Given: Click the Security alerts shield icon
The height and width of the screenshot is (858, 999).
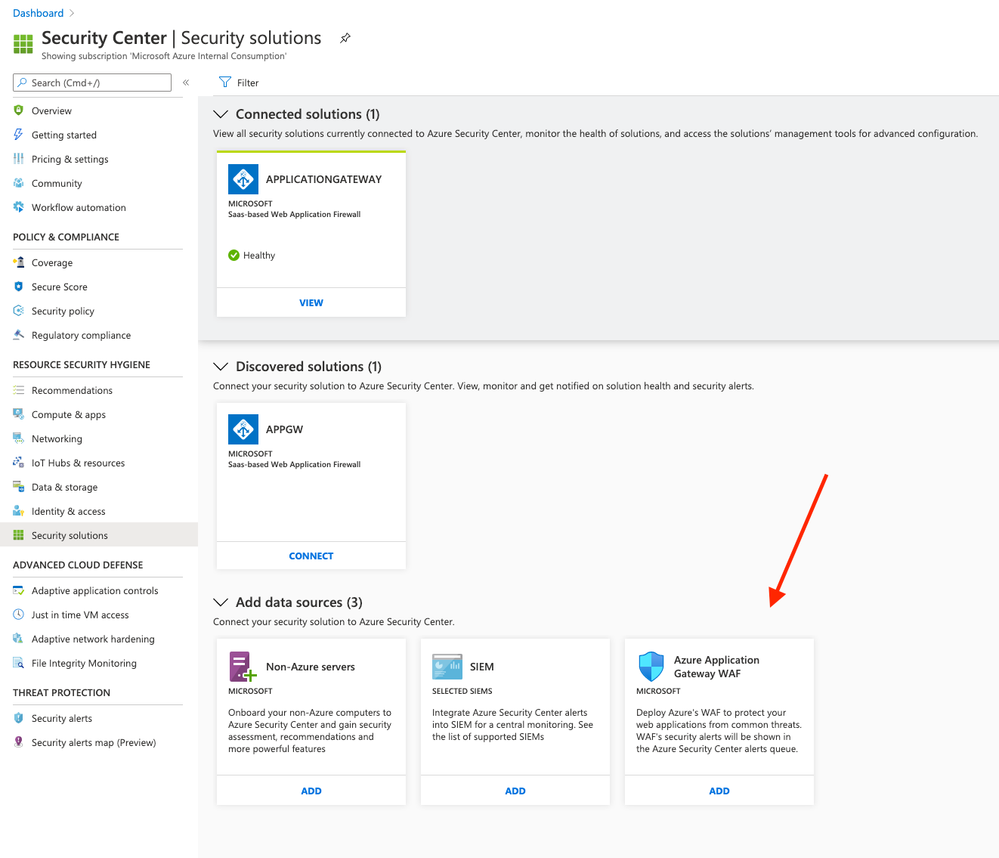Looking at the screenshot, I should click(18, 718).
